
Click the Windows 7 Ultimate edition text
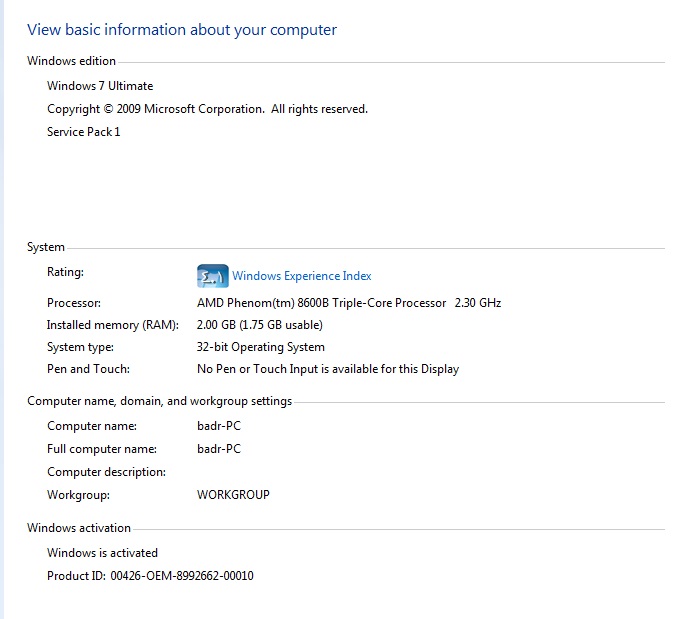[100, 86]
